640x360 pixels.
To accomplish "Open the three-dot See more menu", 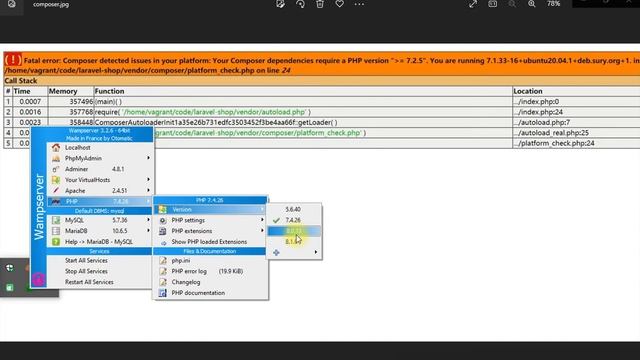I will pos(359,4).
